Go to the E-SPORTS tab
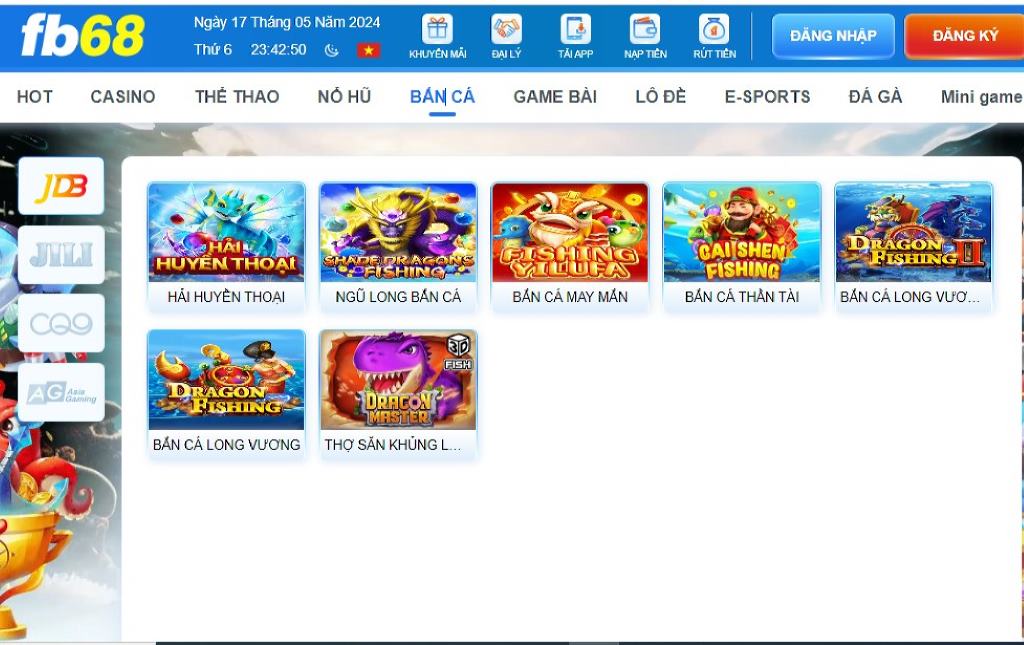Screen dimensions: 1024x645 pyautogui.click(x=767, y=97)
